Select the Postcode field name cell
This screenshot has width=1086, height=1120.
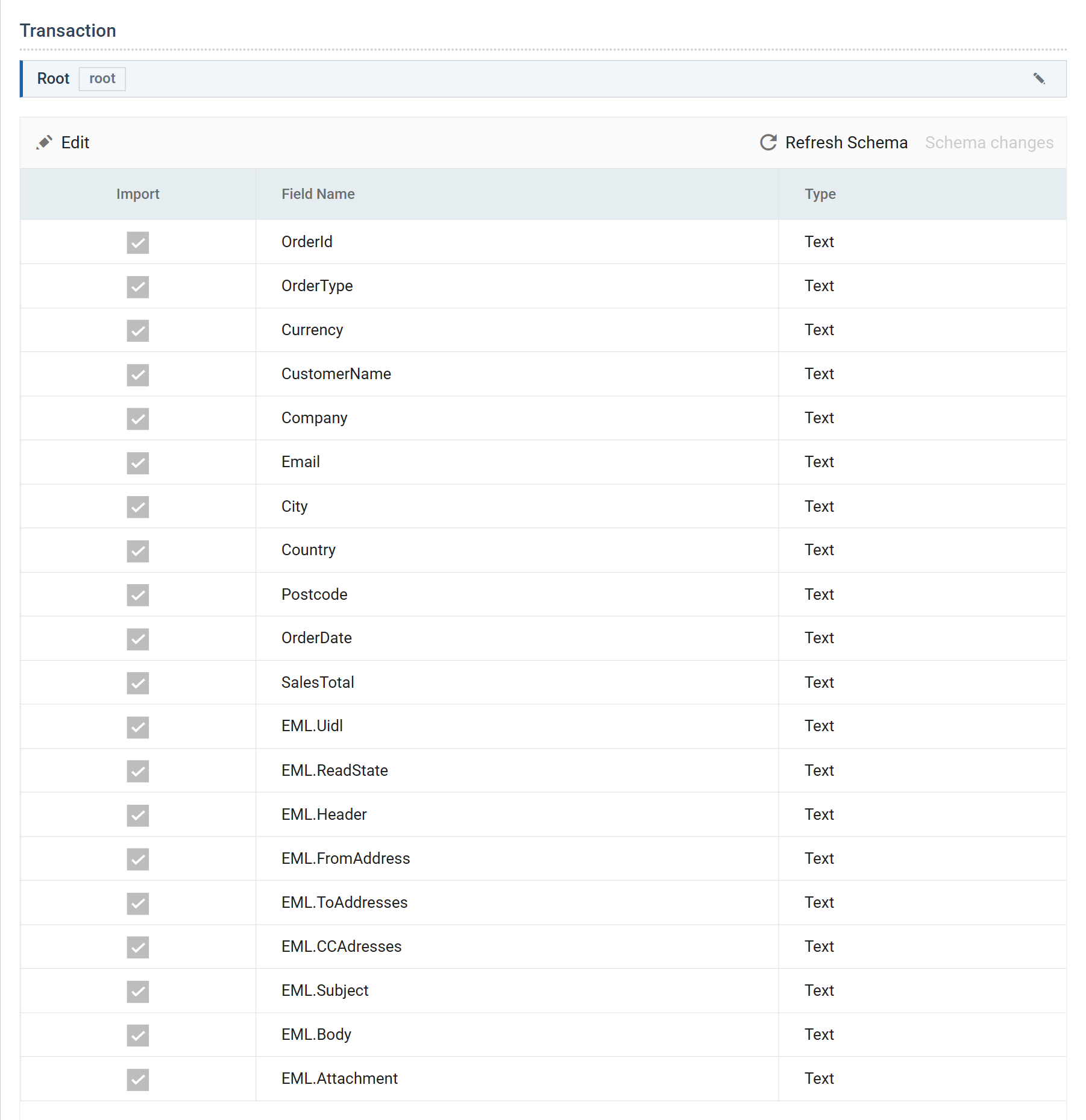pos(517,594)
